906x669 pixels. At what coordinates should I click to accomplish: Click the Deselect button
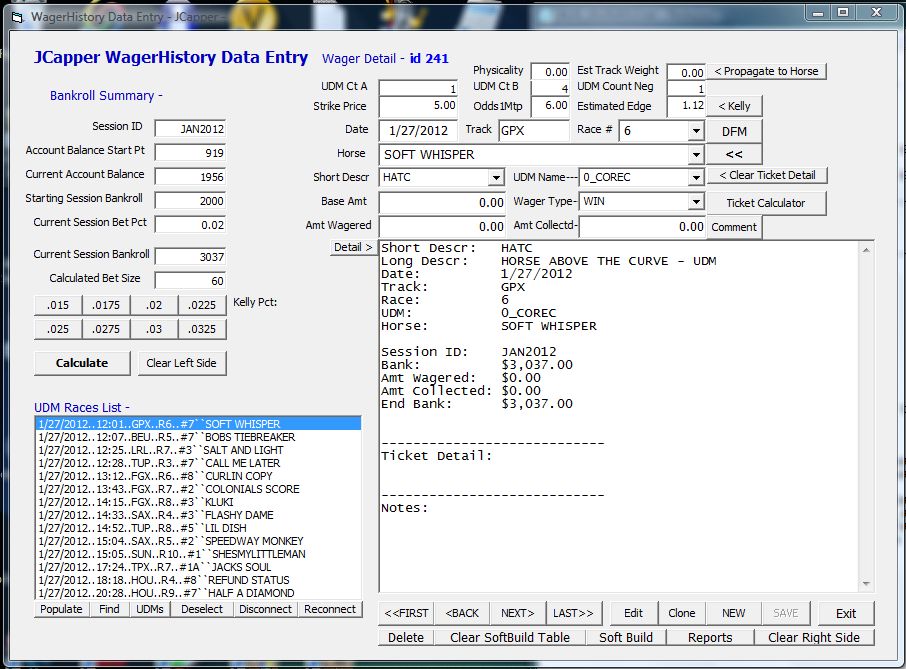click(x=202, y=609)
